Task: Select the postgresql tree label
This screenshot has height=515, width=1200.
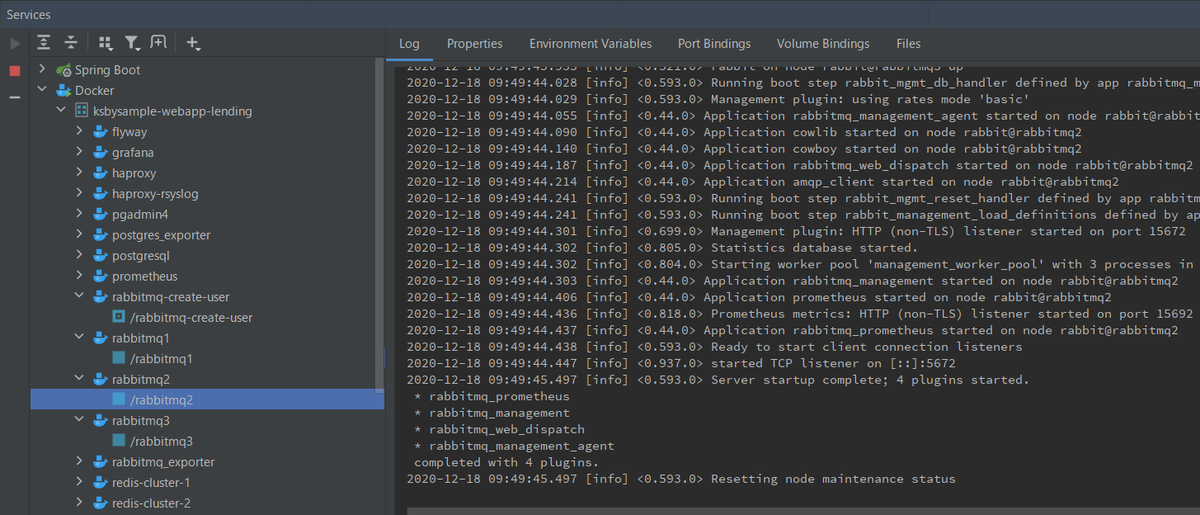Action: pos(141,255)
